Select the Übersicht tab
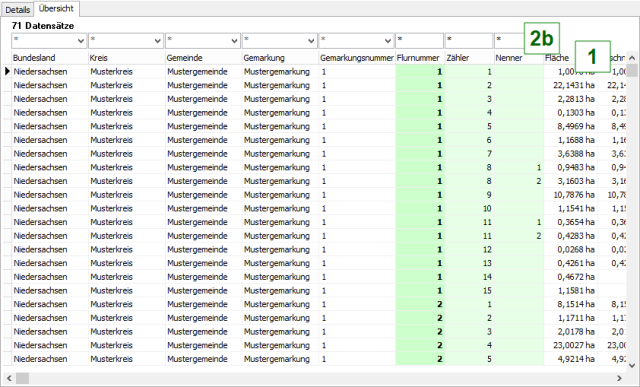Viewport: 640px width, 387px height. point(56,9)
